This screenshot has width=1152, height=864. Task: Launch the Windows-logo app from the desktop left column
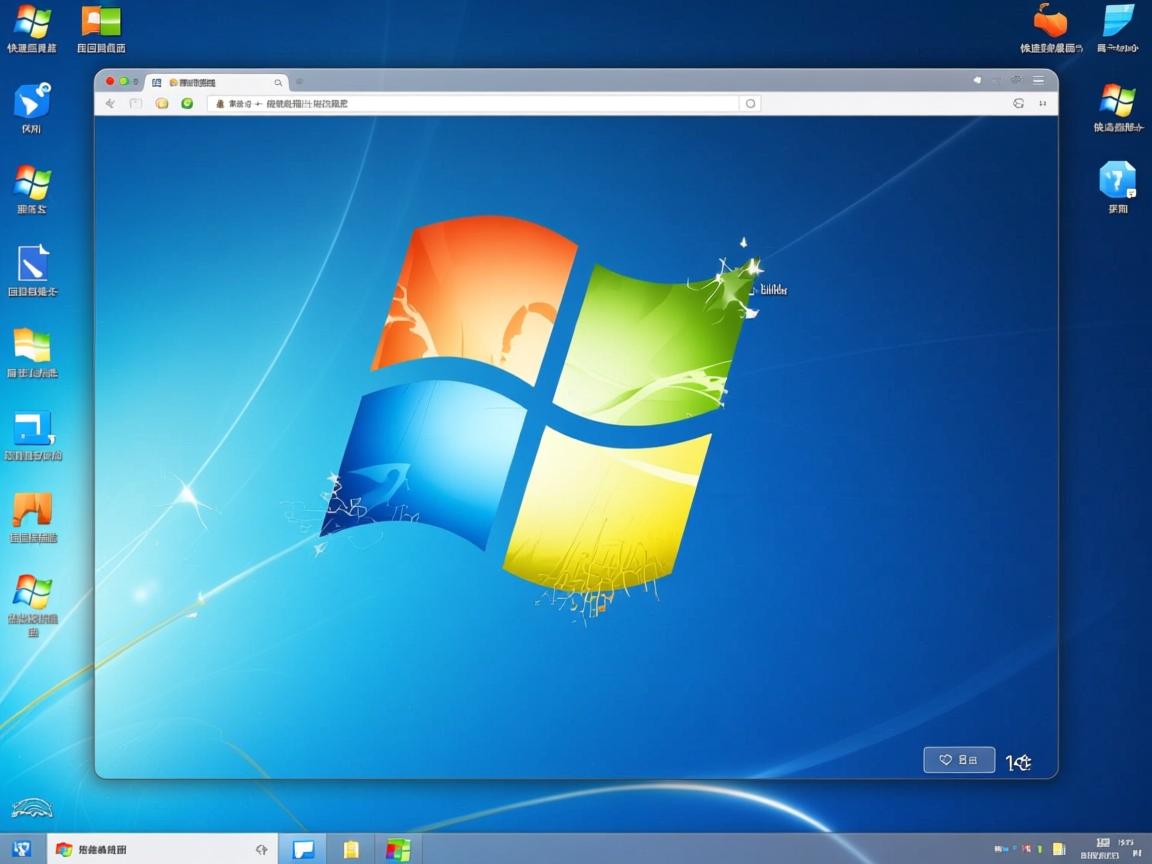[x=30, y=182]
